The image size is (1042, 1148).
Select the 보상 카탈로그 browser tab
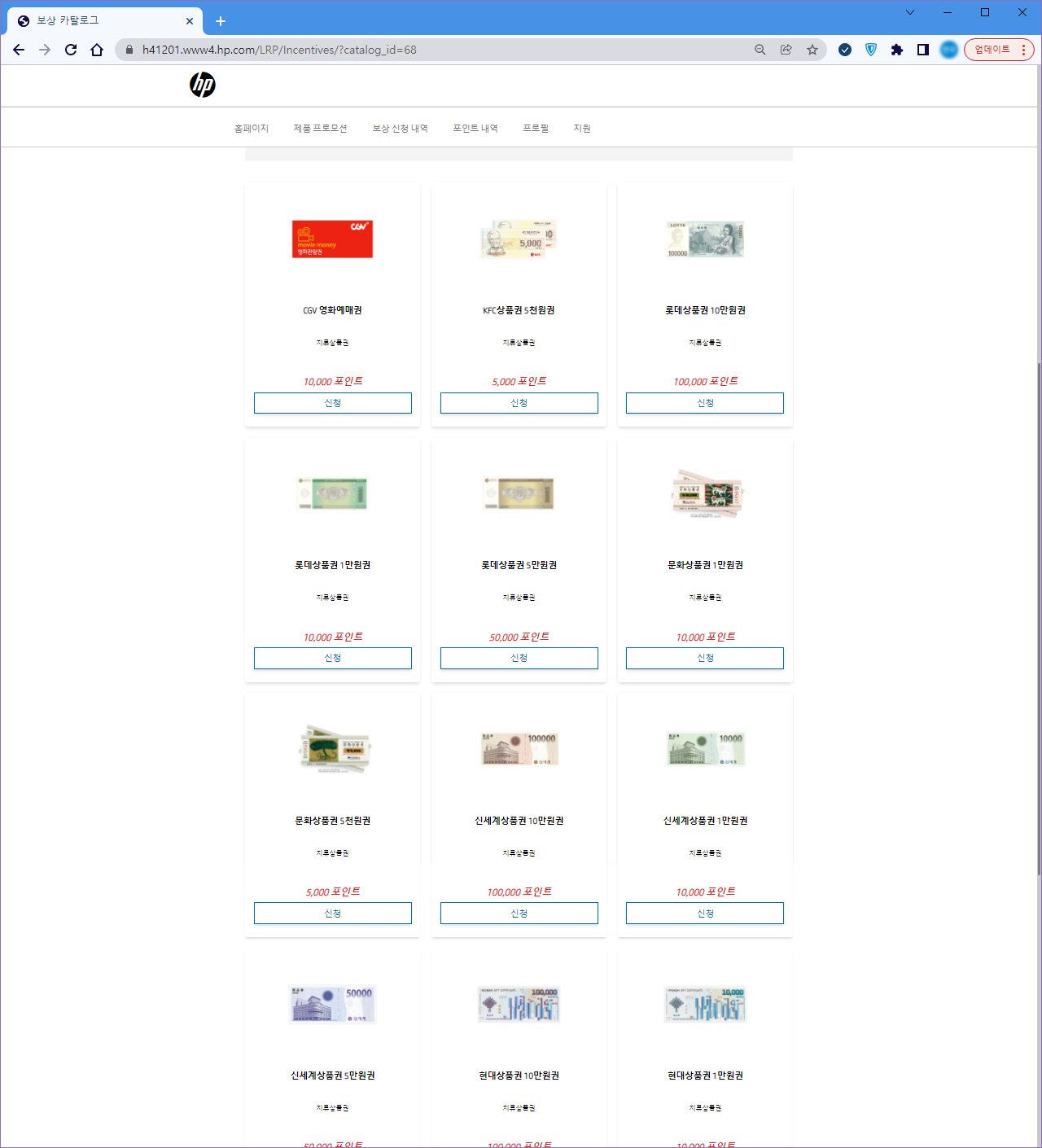tap(103, 21)
